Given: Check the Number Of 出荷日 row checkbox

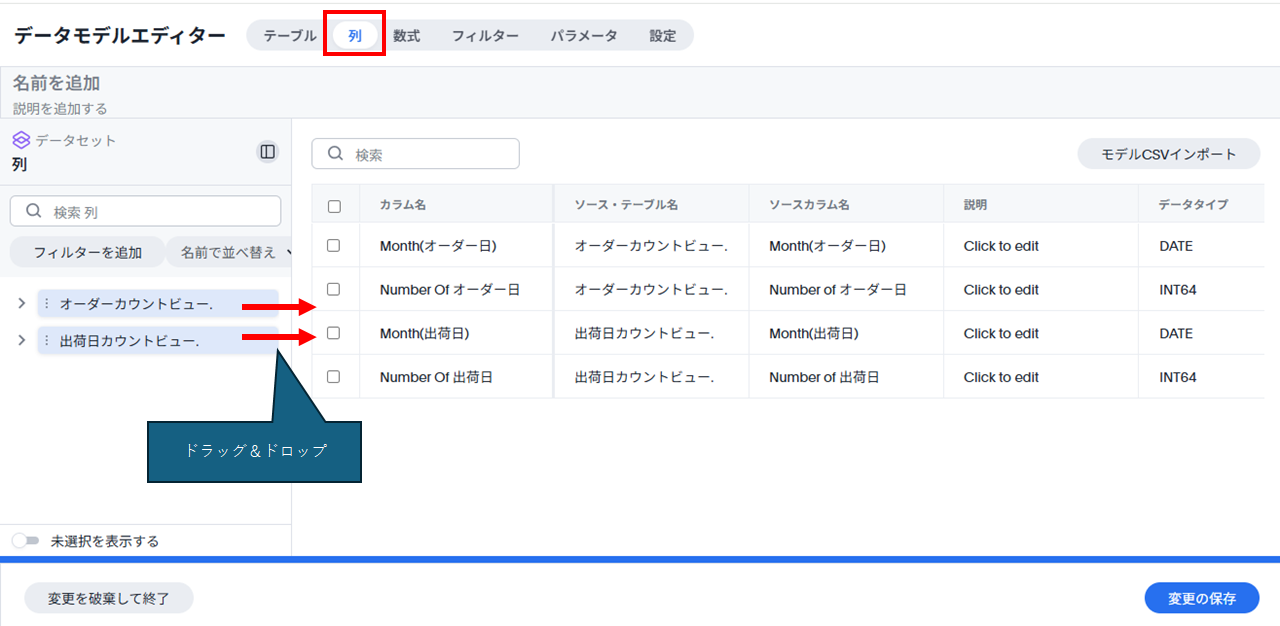Looking at the screenshot, I should click(x=334, y=377).
